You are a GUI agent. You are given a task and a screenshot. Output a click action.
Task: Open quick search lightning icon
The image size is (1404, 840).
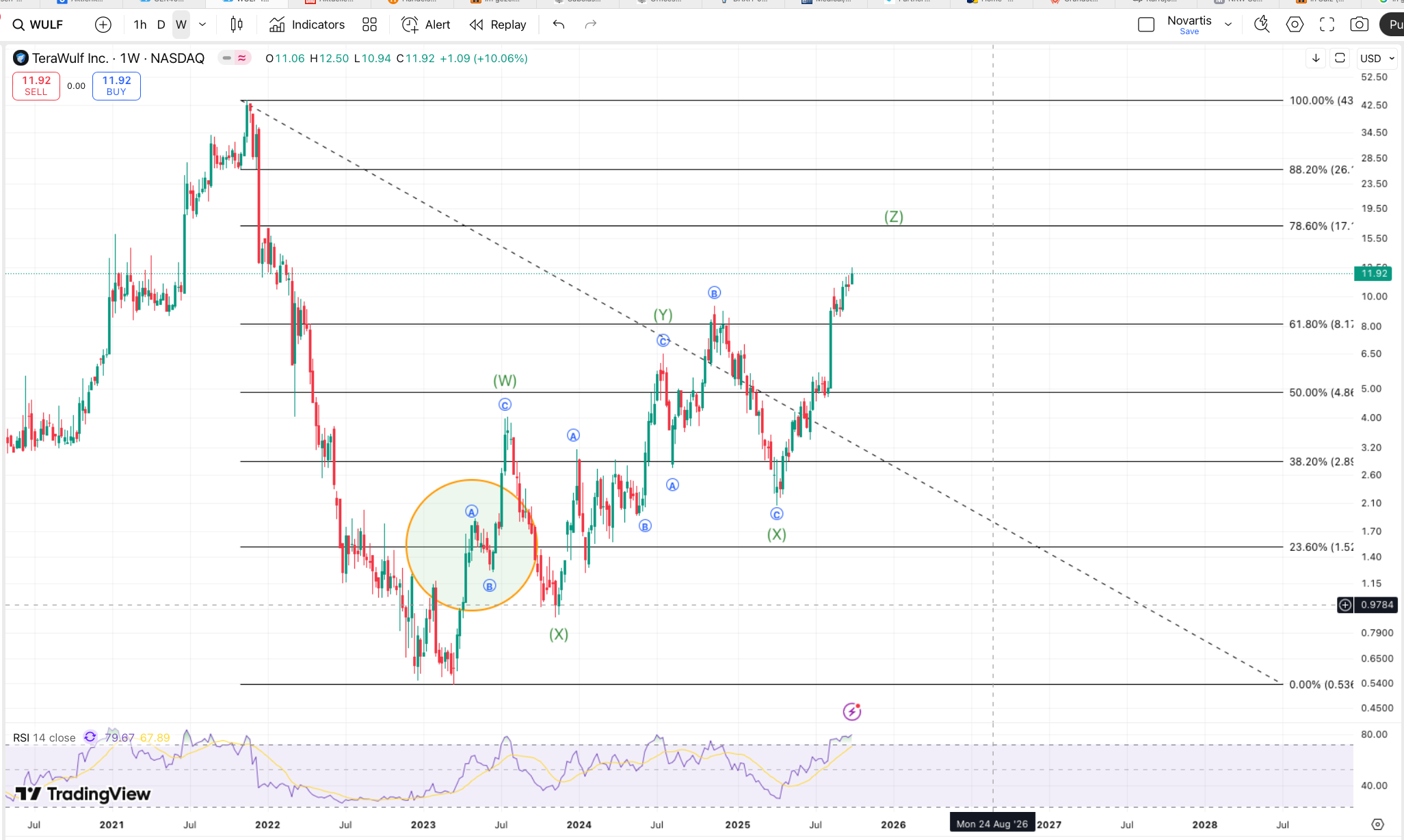(x=1261, y=25)
